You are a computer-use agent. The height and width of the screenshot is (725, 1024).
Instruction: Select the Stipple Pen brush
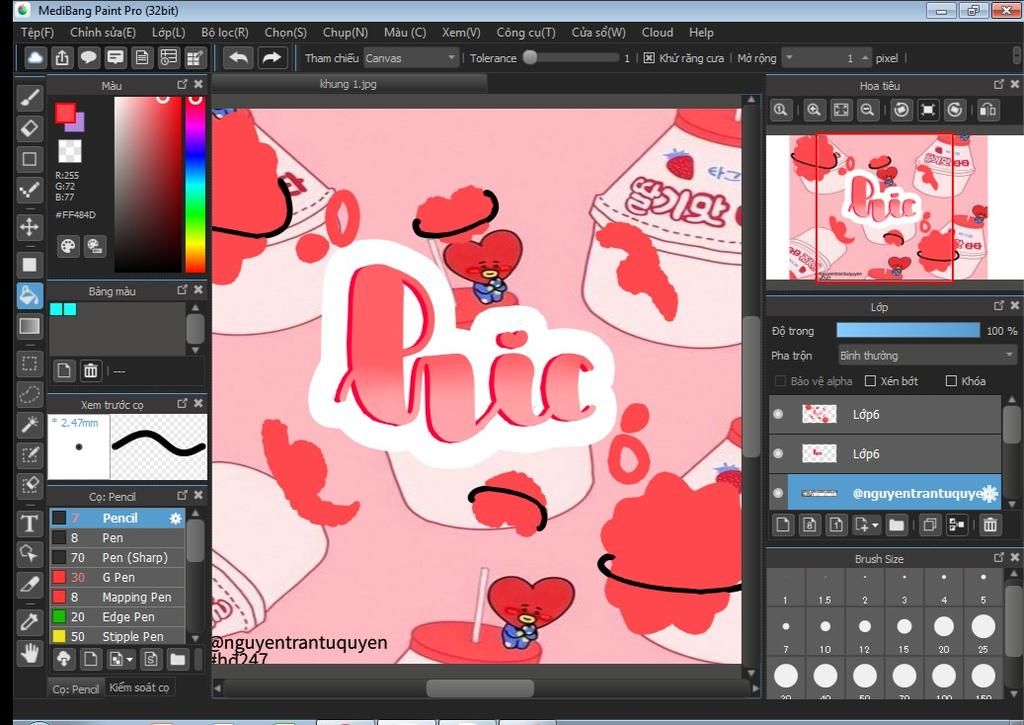click(118, 636)
